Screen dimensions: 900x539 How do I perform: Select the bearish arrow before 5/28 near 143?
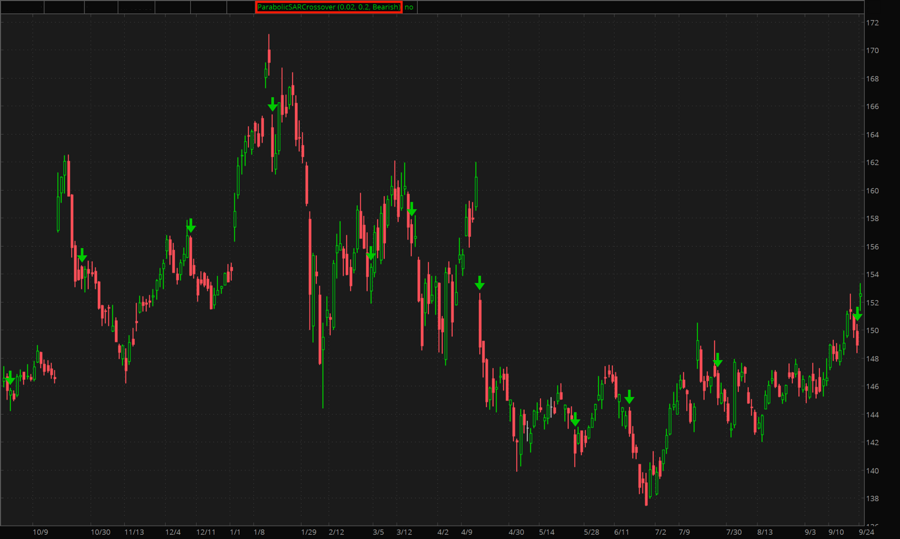(575, 420)
